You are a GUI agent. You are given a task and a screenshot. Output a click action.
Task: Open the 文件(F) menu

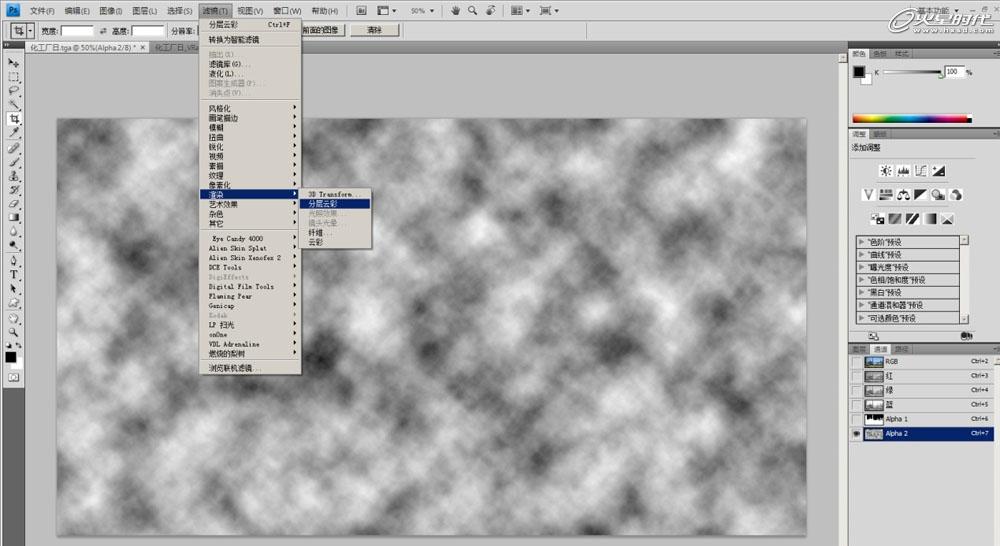pos(41,11)
